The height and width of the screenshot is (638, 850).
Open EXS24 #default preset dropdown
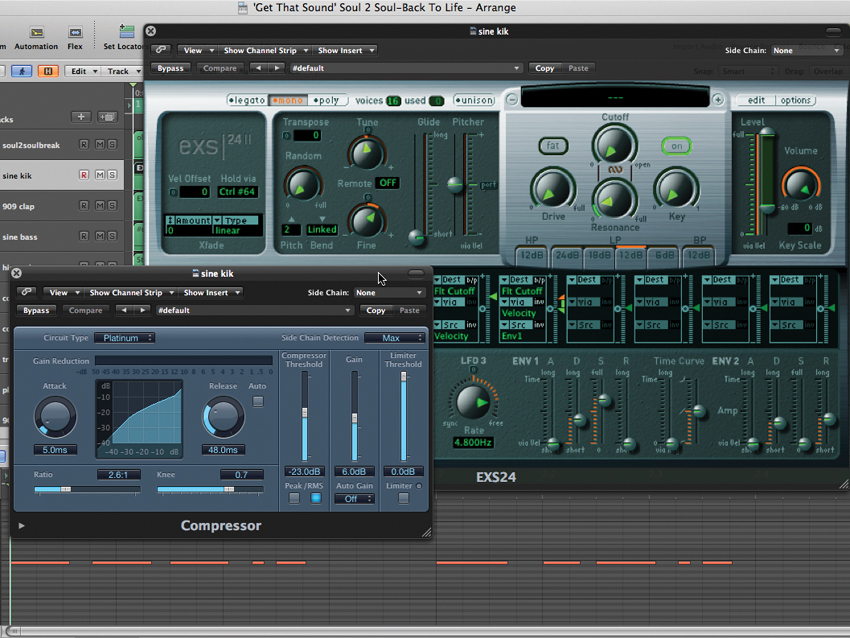point(405,68)
